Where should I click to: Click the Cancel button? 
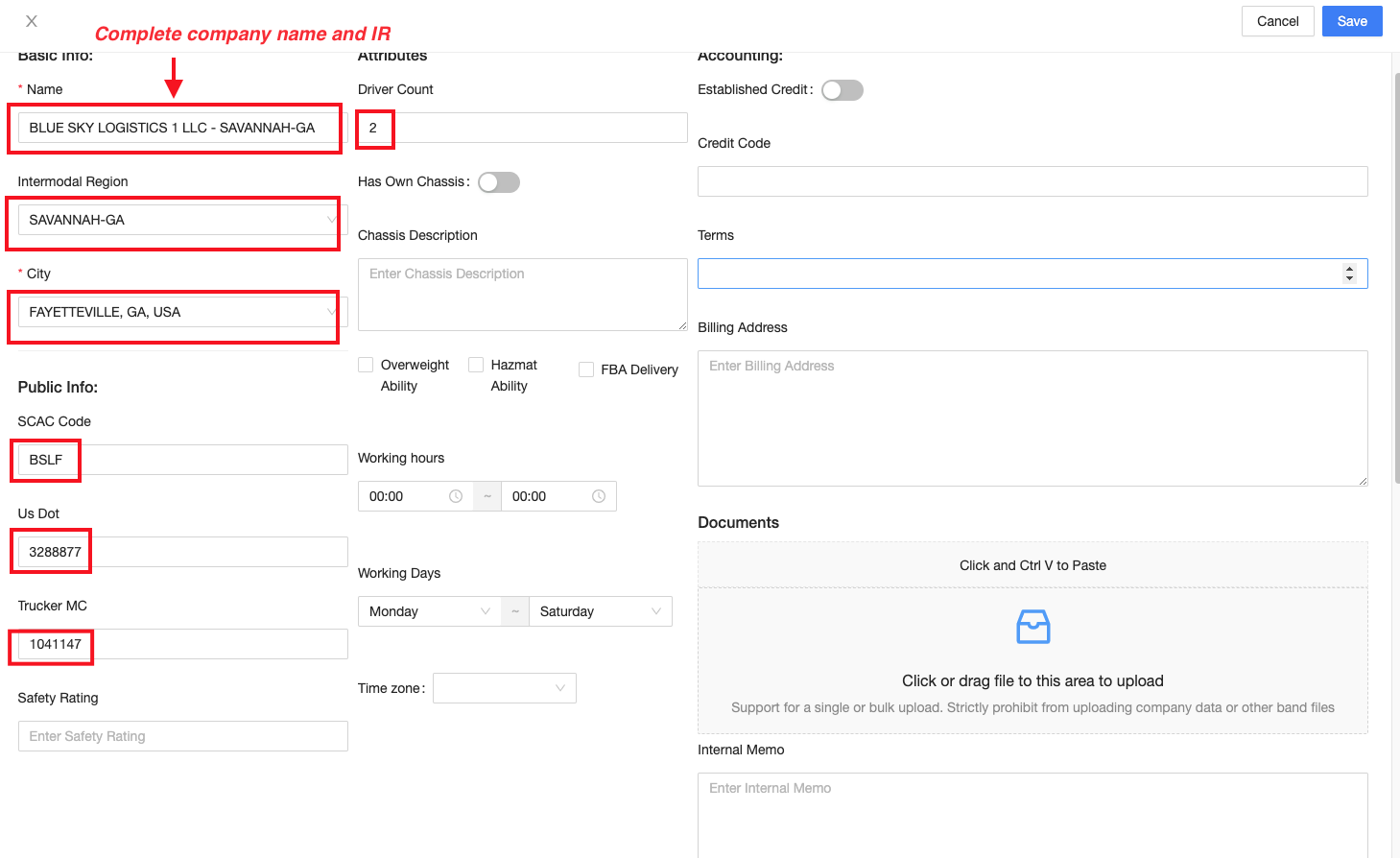(1277, 21)
